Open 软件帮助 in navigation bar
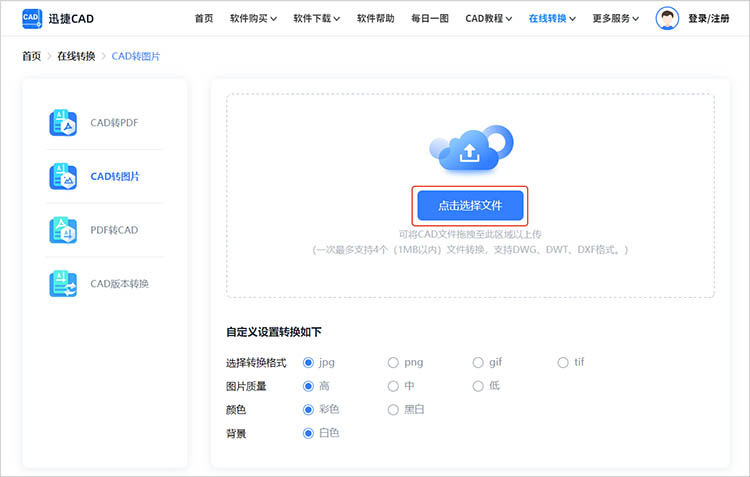Screen dimensions: 750x477 (x=375, y=19)
